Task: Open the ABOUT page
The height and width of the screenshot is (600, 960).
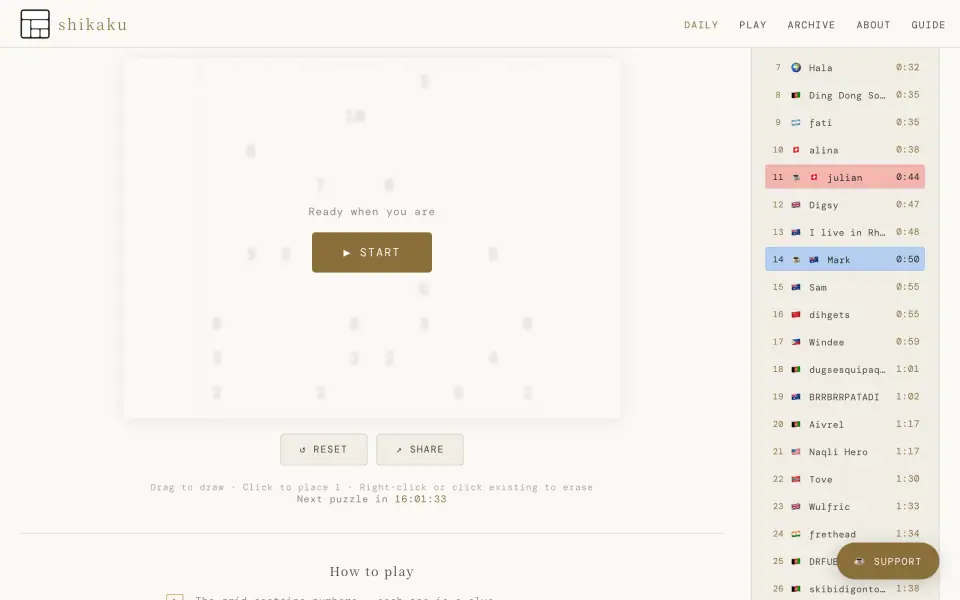Action: point(873,25)
